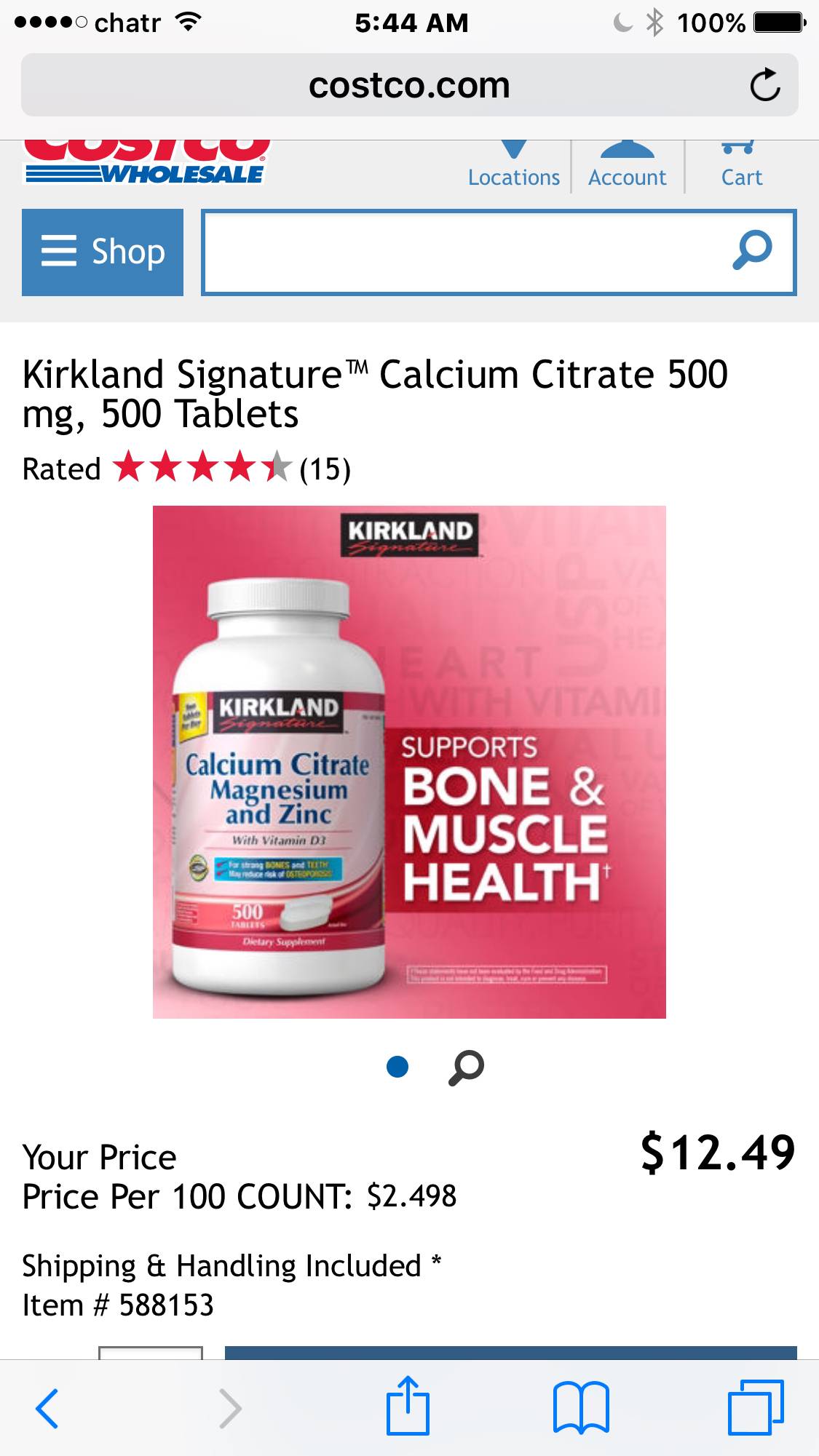The image size is (819, 1456).
Task: Tap the Calcium Citrate product image
Action: [409, 762]
